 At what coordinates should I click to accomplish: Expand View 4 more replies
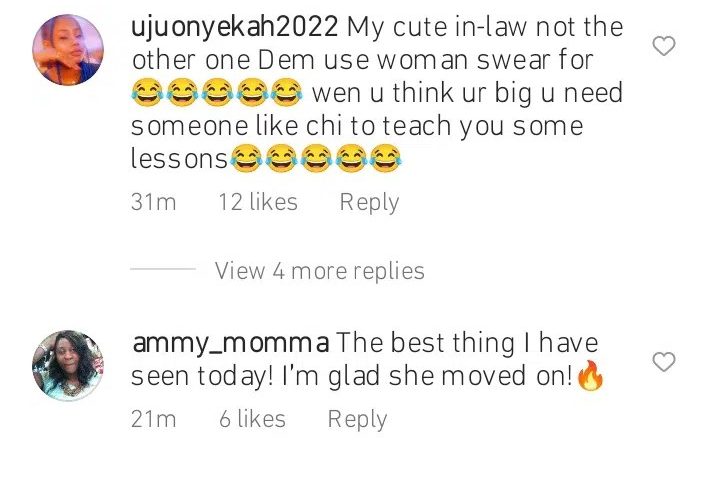pyautogui.click(x=320, y=271)
